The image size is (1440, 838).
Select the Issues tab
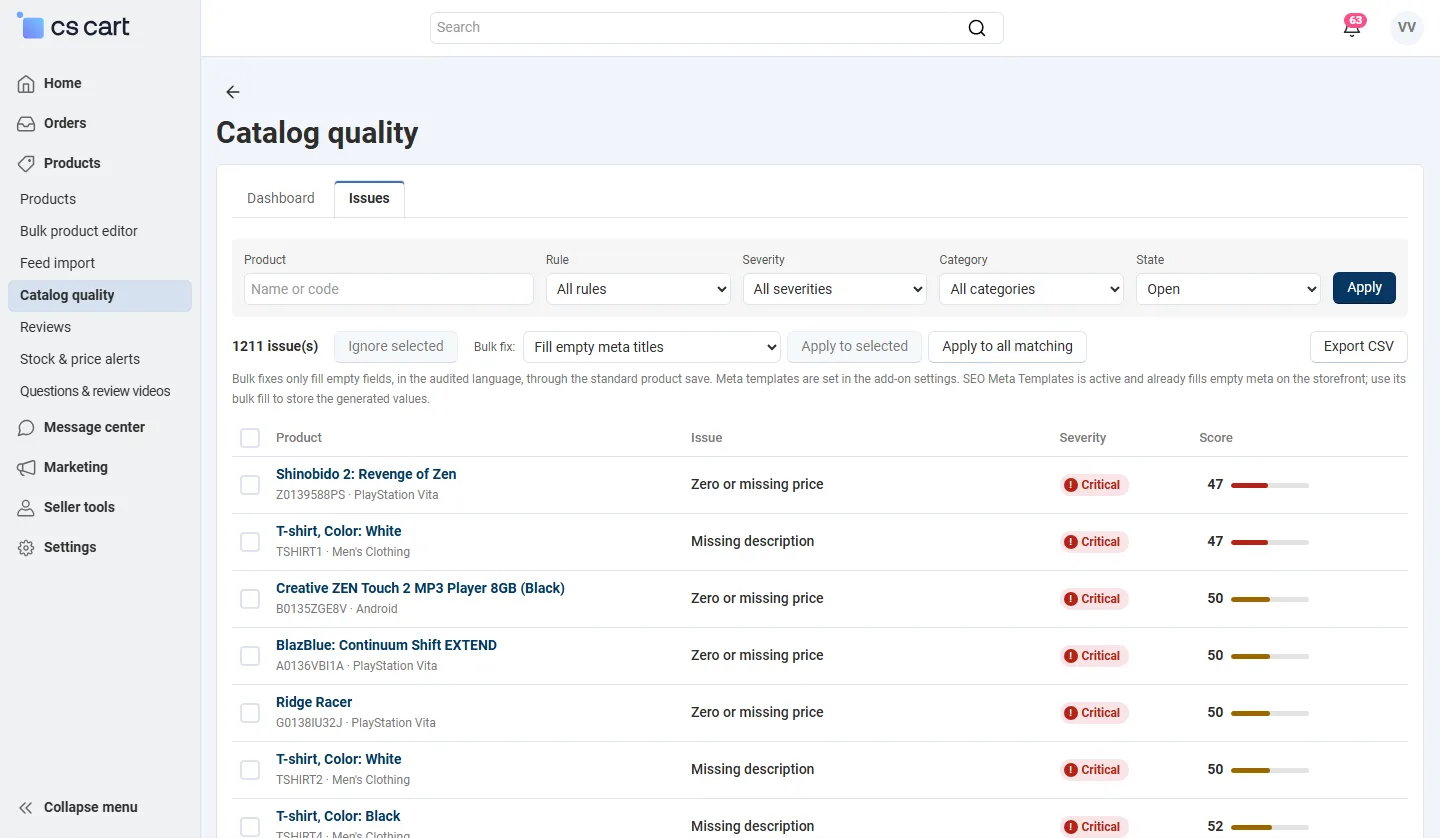click(369, 198)
